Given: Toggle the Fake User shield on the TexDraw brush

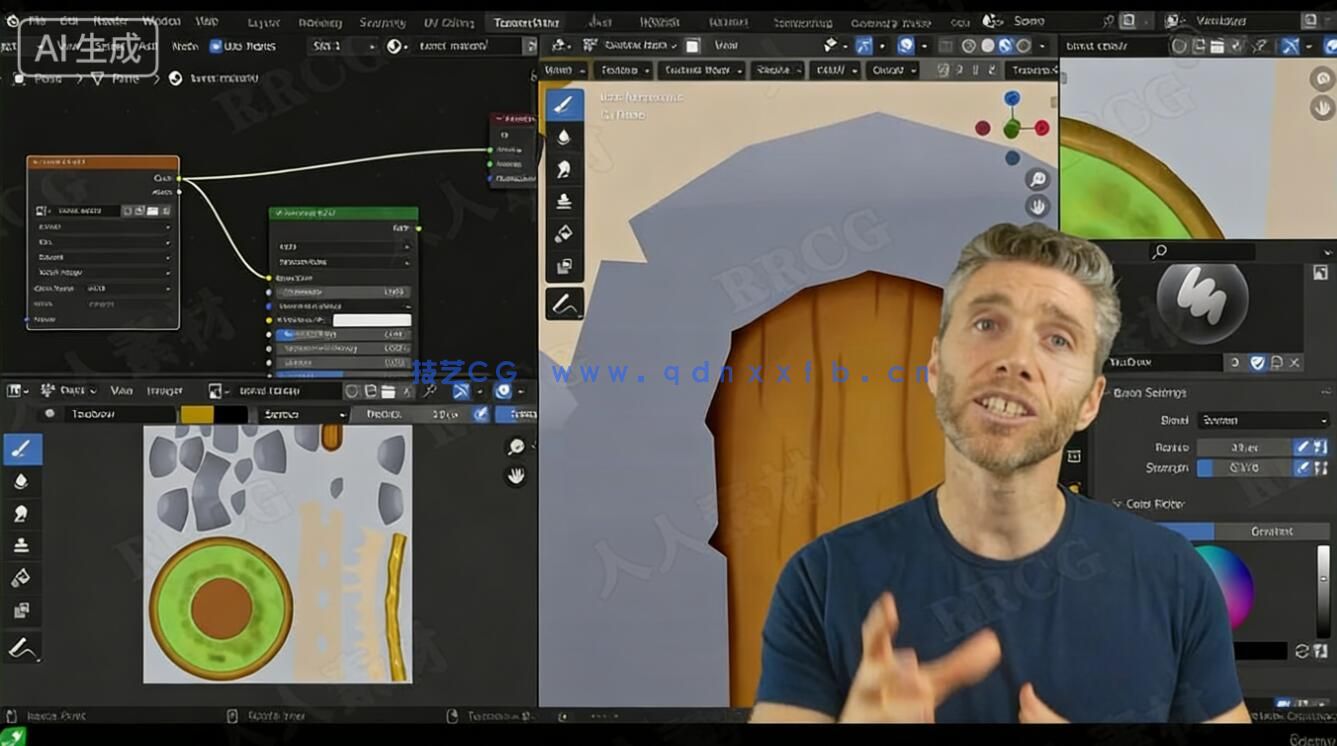Looking at the screenshot, I should [x=1258, y=363].
